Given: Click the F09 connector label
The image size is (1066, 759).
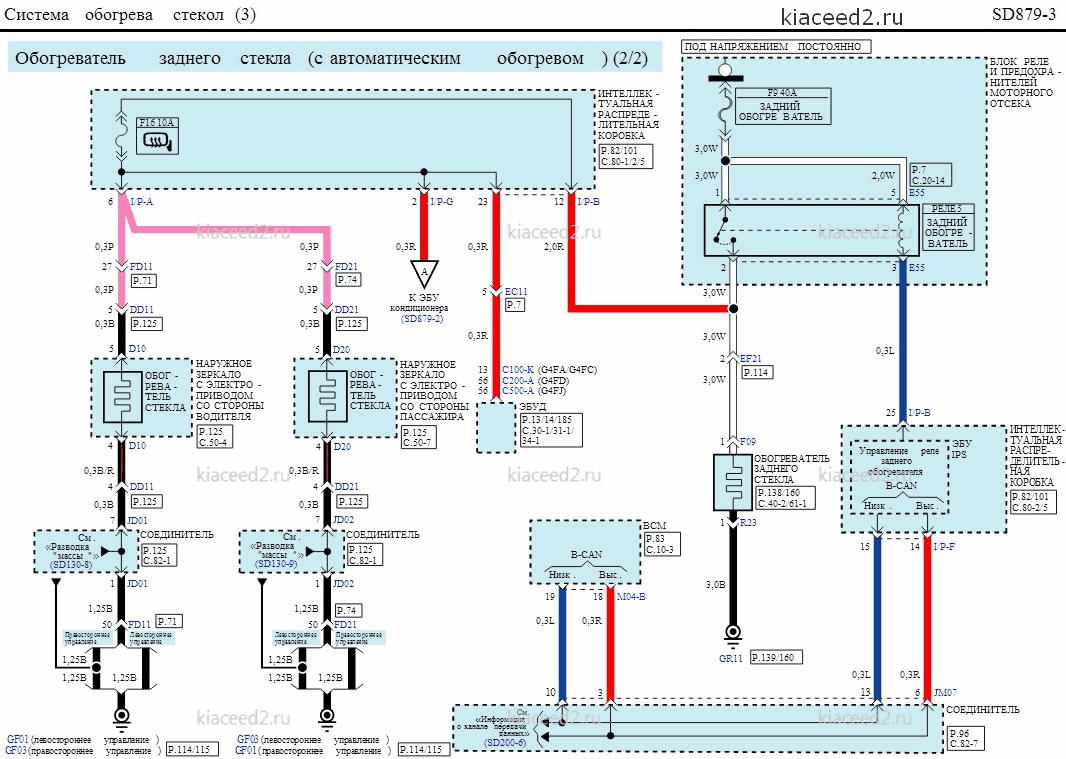Looking at the screenshot, I should 748,441.
